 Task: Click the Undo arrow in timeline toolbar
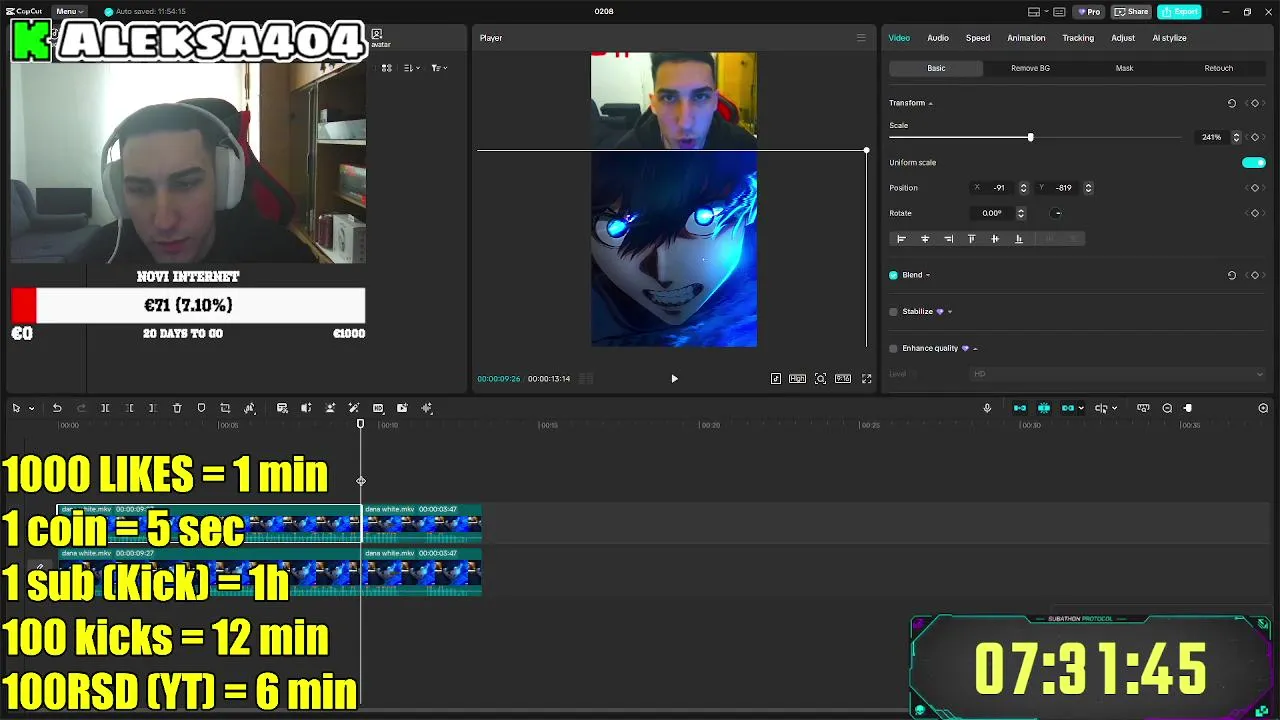click(x=57, y=408)
